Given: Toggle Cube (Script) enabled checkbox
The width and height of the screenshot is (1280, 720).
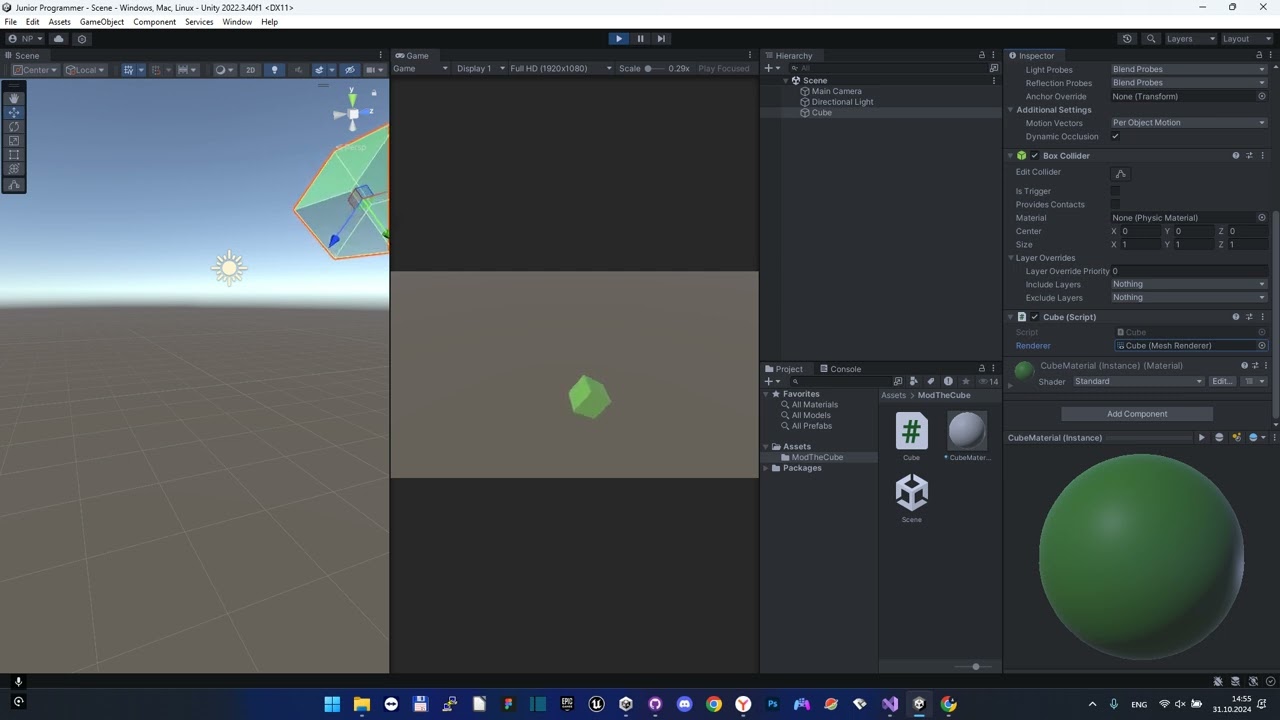Looking at the screenshot, I should pyautogui.click(x=1035, y=317).
